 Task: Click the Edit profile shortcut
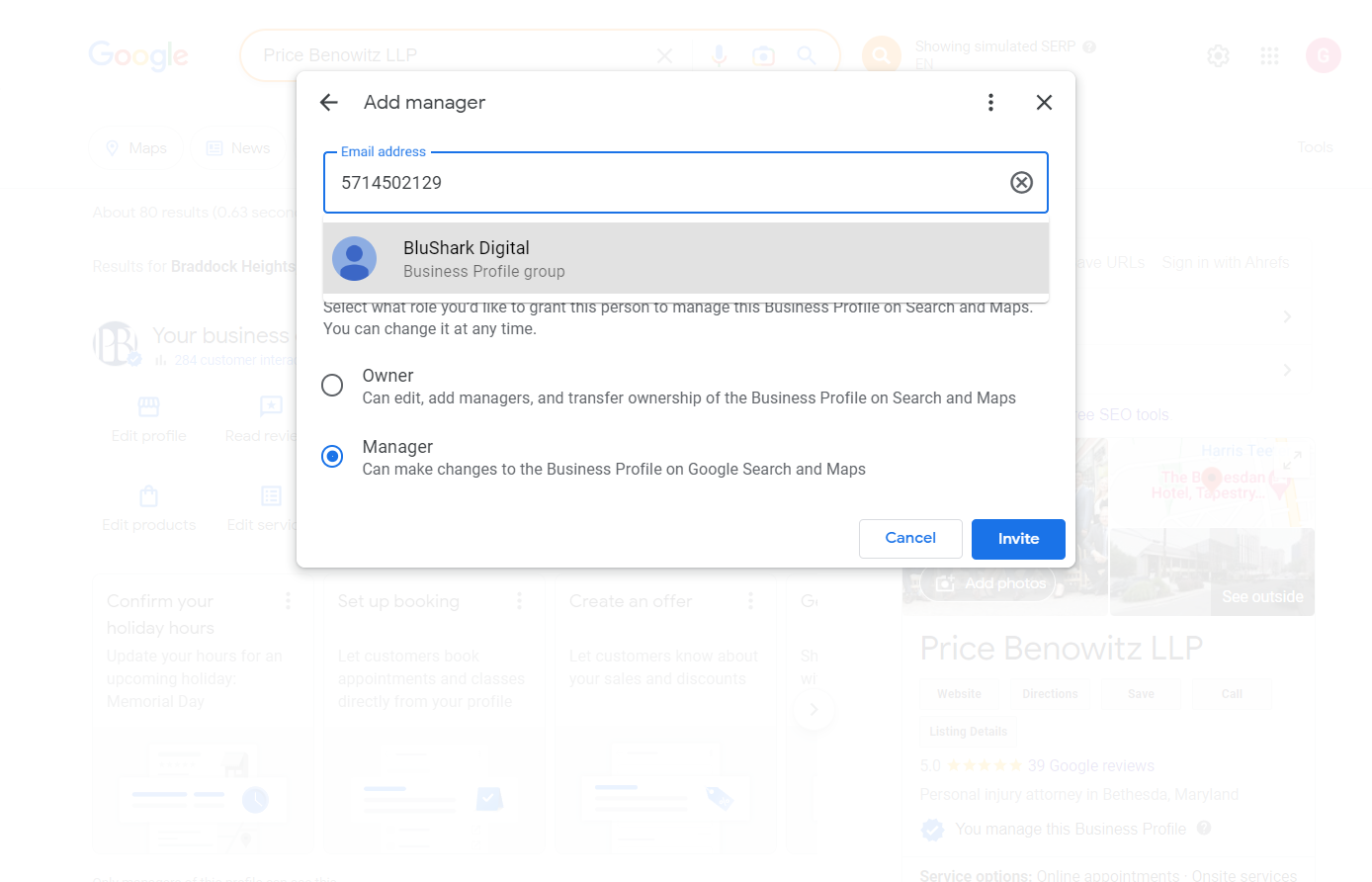[148, 419]
